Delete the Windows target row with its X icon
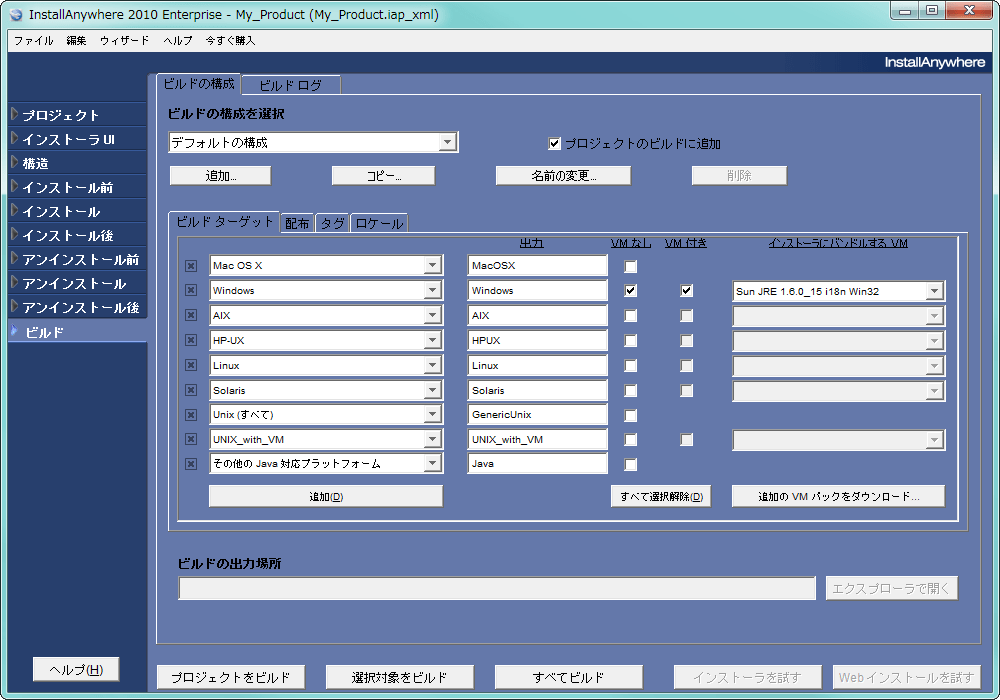 pos(190,290)
